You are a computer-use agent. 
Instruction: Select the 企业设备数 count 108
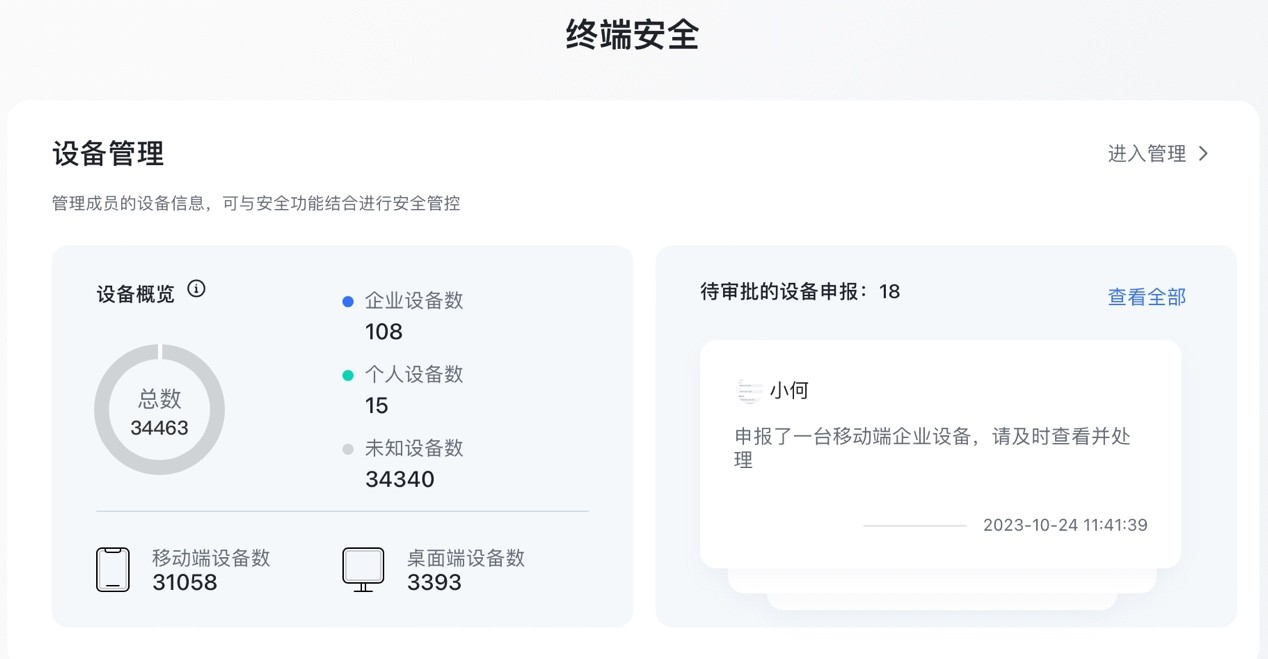pos(384,332)
